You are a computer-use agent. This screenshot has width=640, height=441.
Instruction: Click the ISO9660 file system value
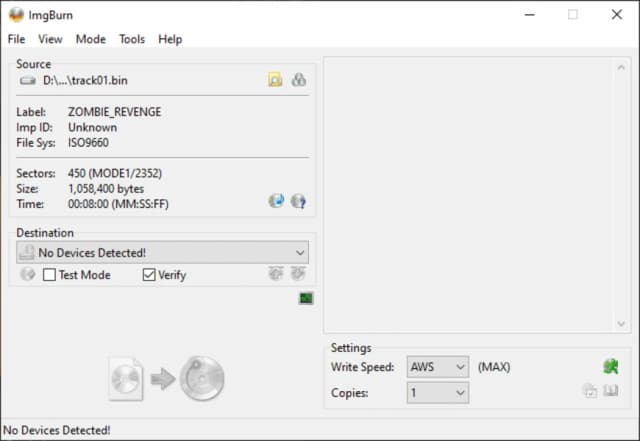[x=88, y=143]
